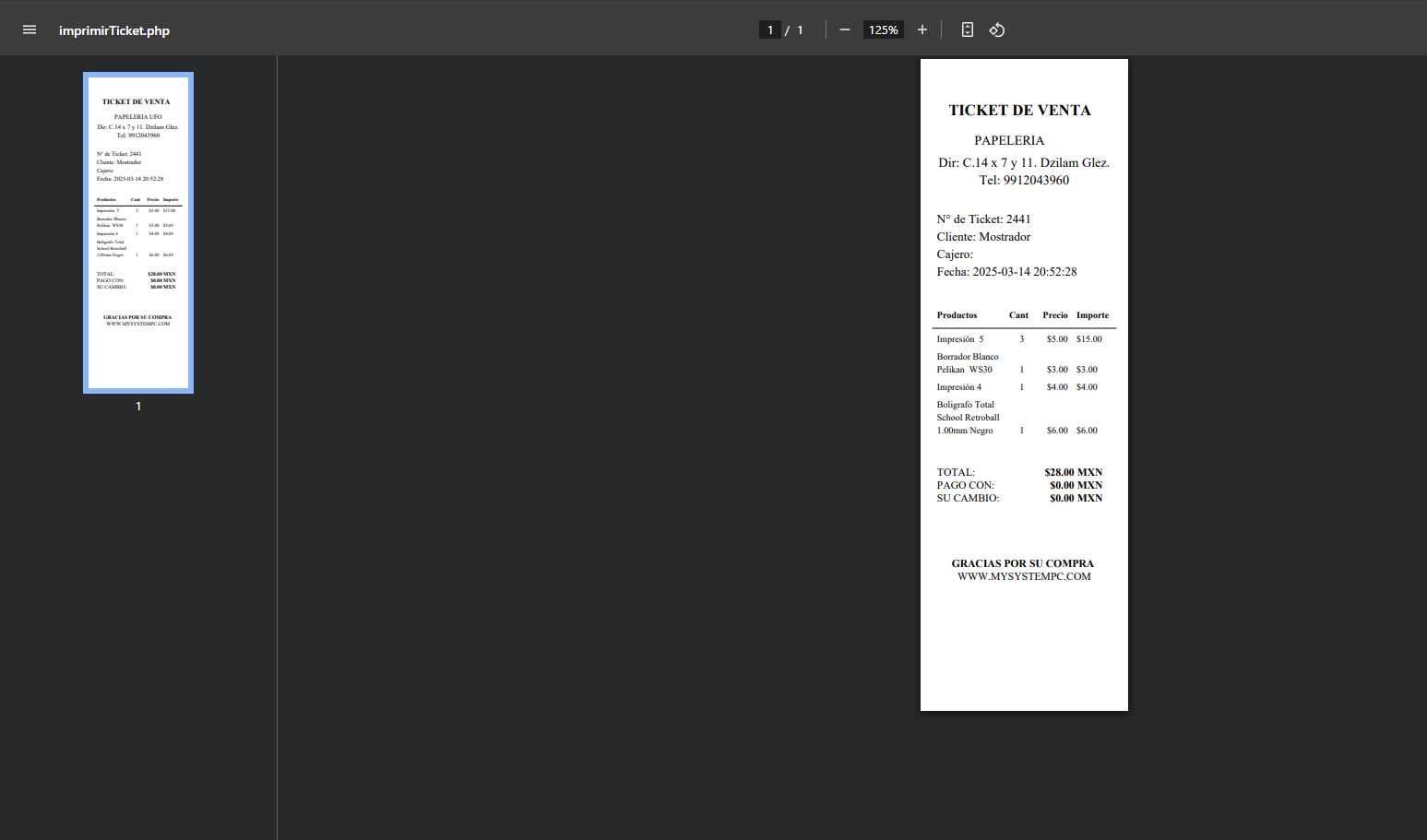Rotate the document counterclockwise

(996, 30)
